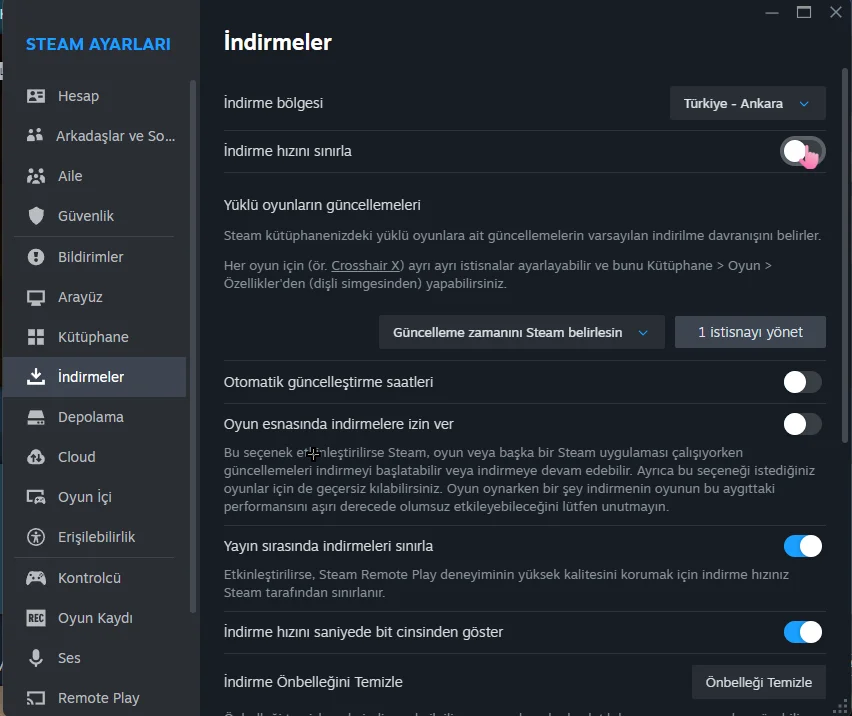Click the Kontrolcü gamepad icon
This screenshot has height=716, width=852.
click(x=36, y=578)
